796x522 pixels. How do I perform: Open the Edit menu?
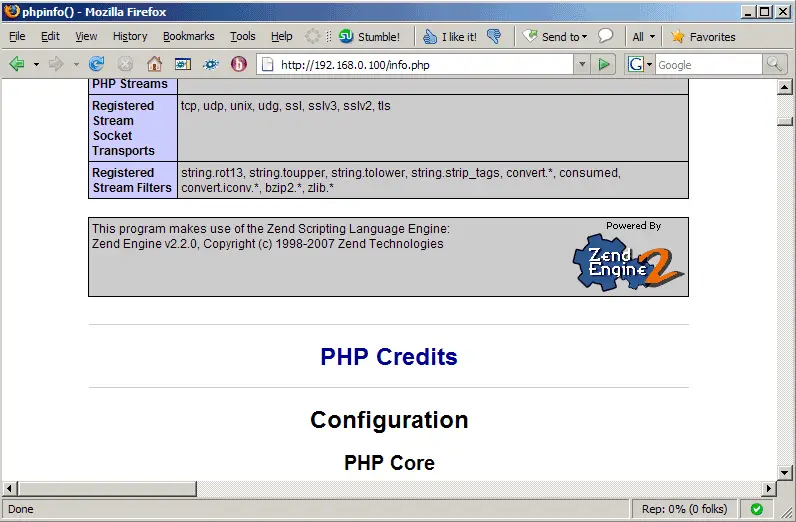tap(50, 36)
